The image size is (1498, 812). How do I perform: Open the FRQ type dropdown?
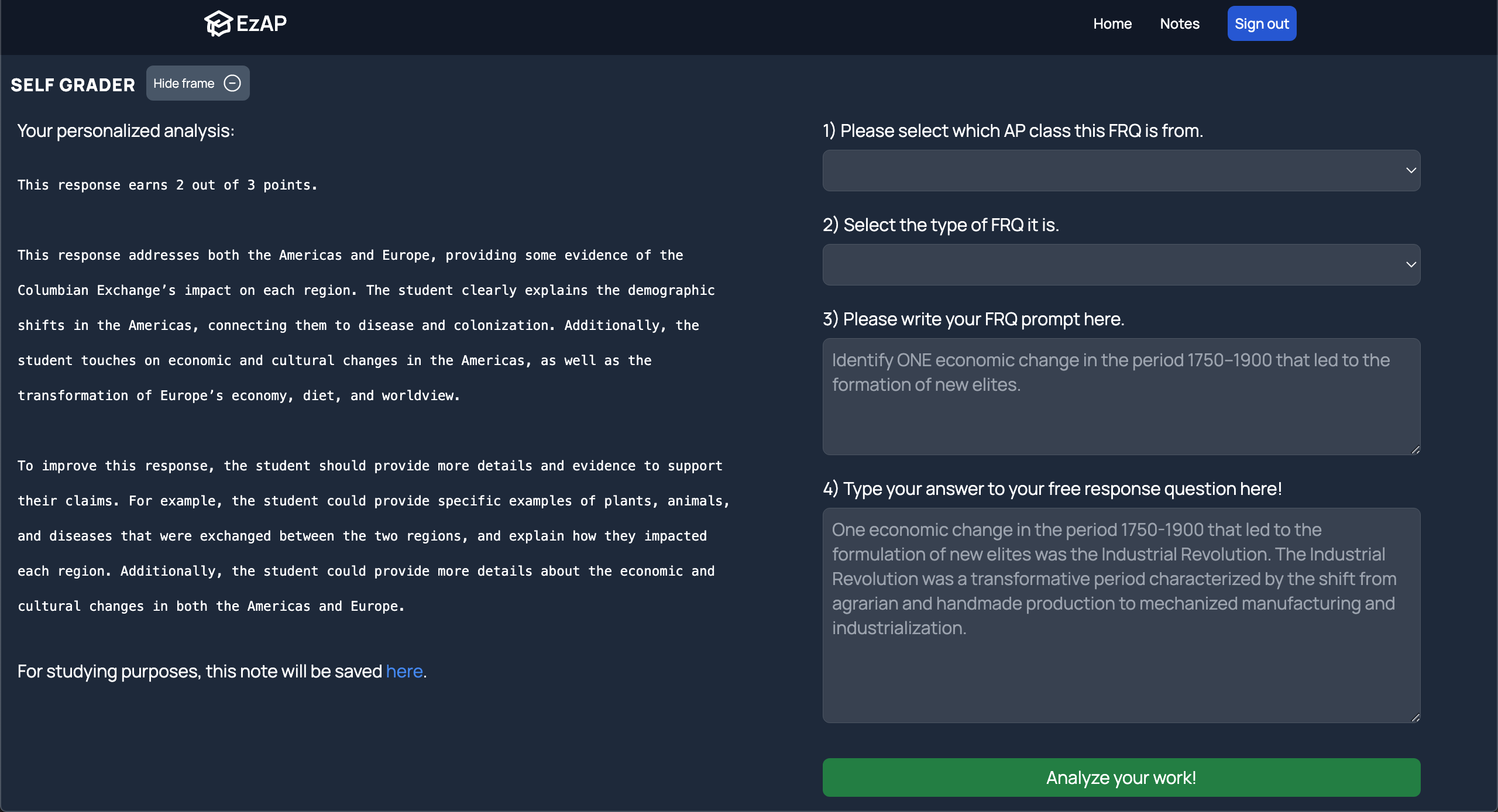(x=1112, y=264)
